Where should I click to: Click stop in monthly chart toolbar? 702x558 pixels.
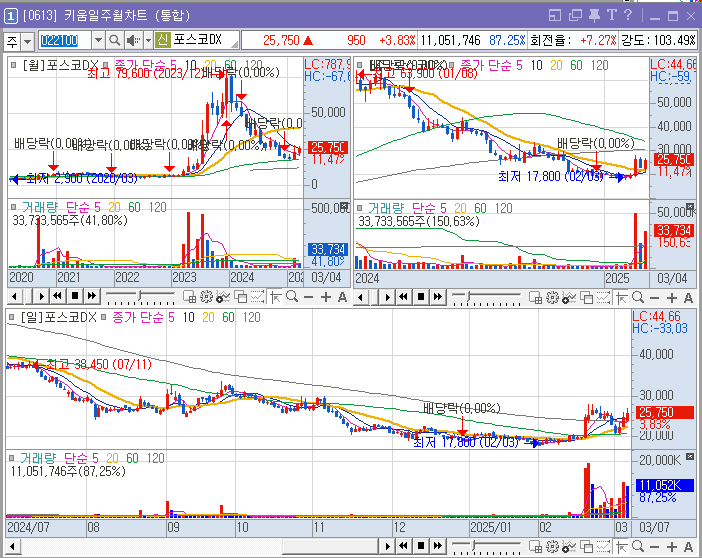coord(75,296)
